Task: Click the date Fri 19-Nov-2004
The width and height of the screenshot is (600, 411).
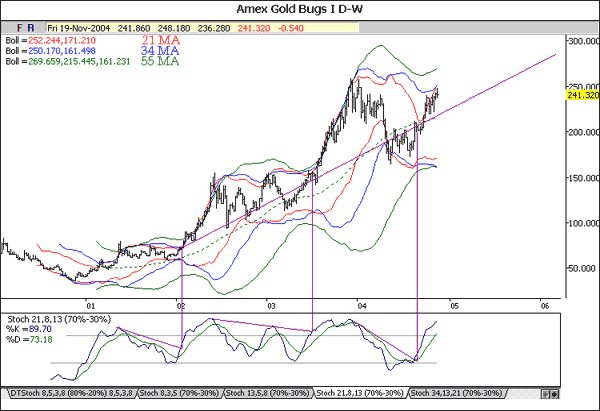Action: click(78, 28)
